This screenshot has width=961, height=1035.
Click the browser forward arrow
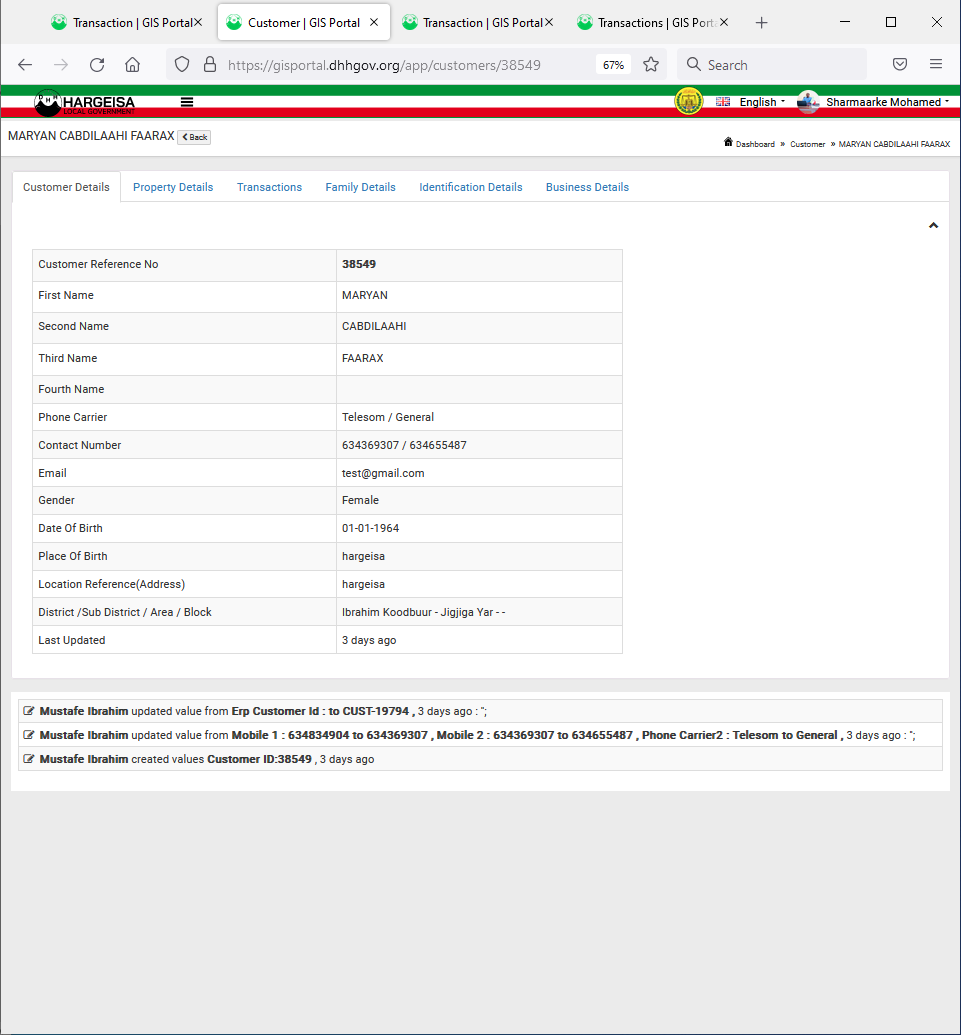point(61,65)
